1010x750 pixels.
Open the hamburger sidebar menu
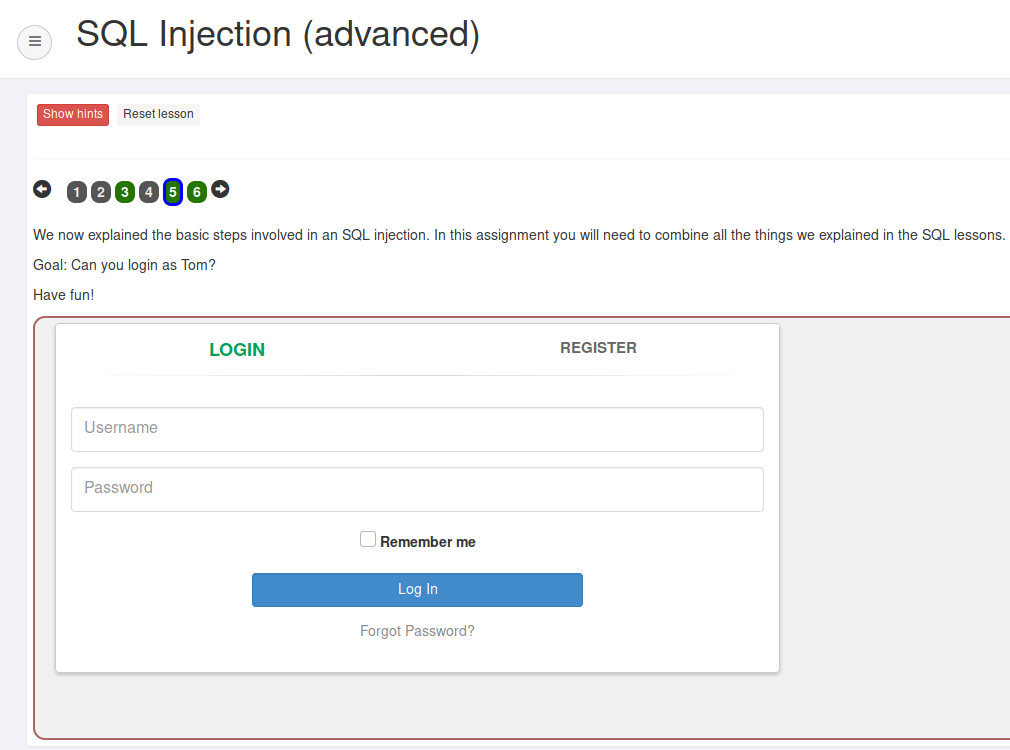[34, 42]
